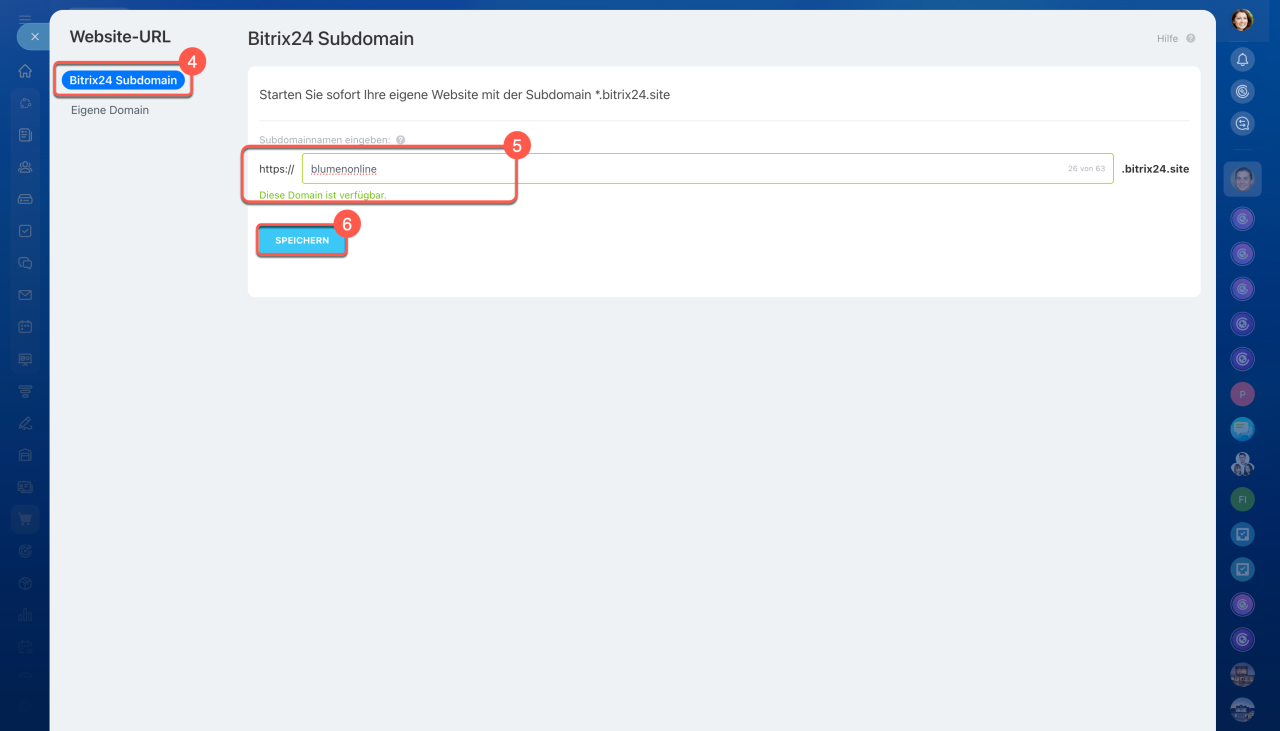Screen dimensions: 1280x731
Task: Open the chat bubbles icon in sidebar
Action: tap(25, 263)
